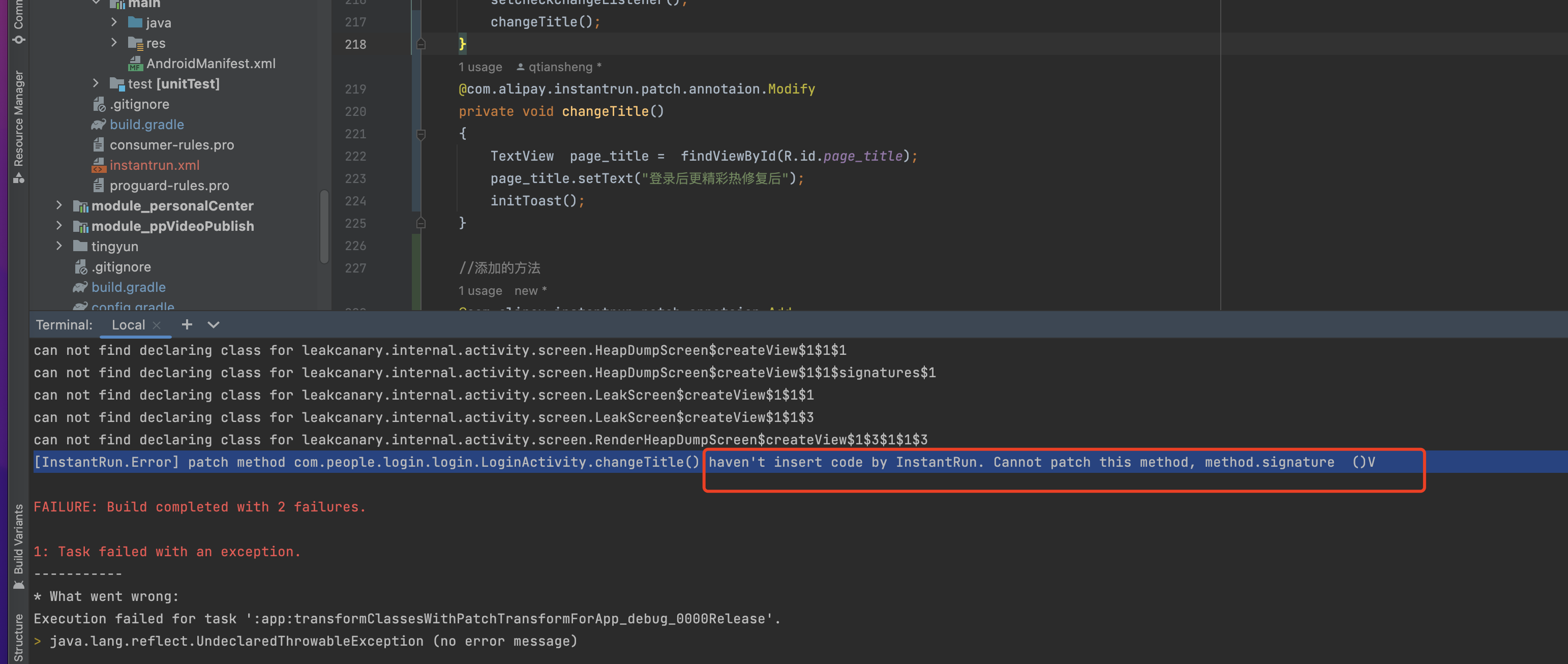Open the Commit tool window

18,22
